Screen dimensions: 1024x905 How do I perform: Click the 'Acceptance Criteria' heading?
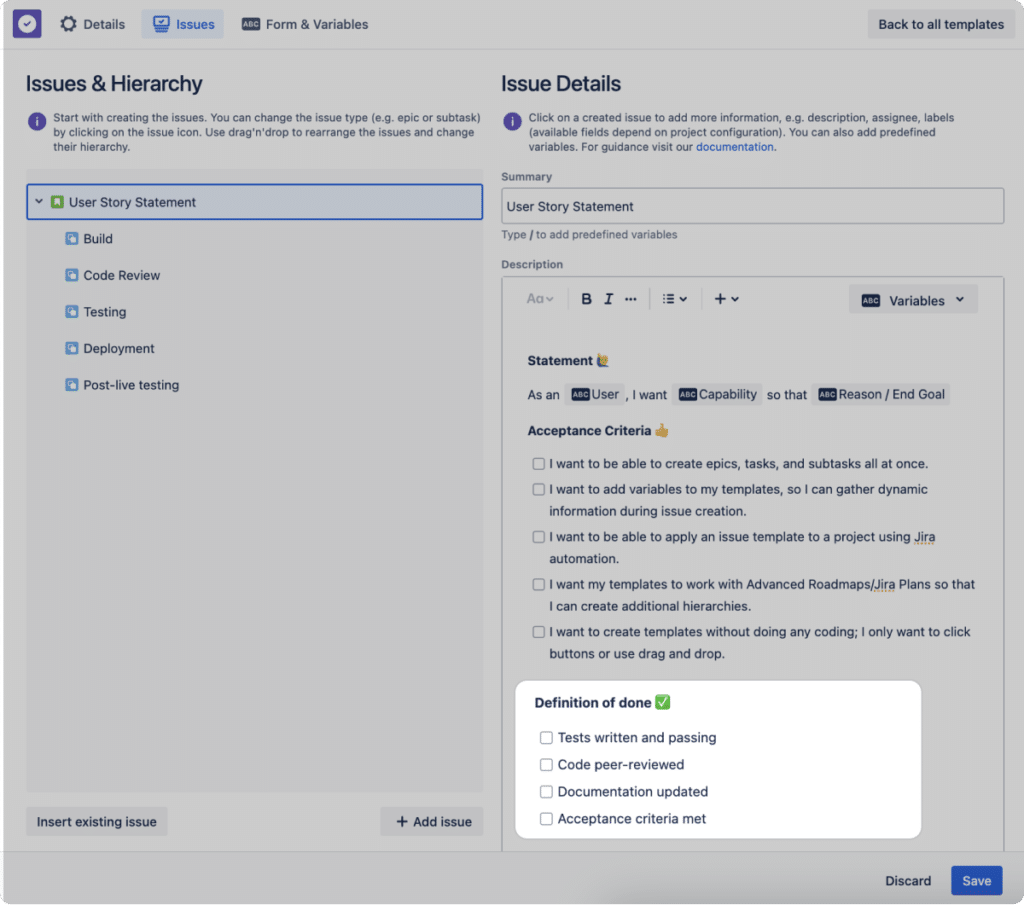pos(589,430)
